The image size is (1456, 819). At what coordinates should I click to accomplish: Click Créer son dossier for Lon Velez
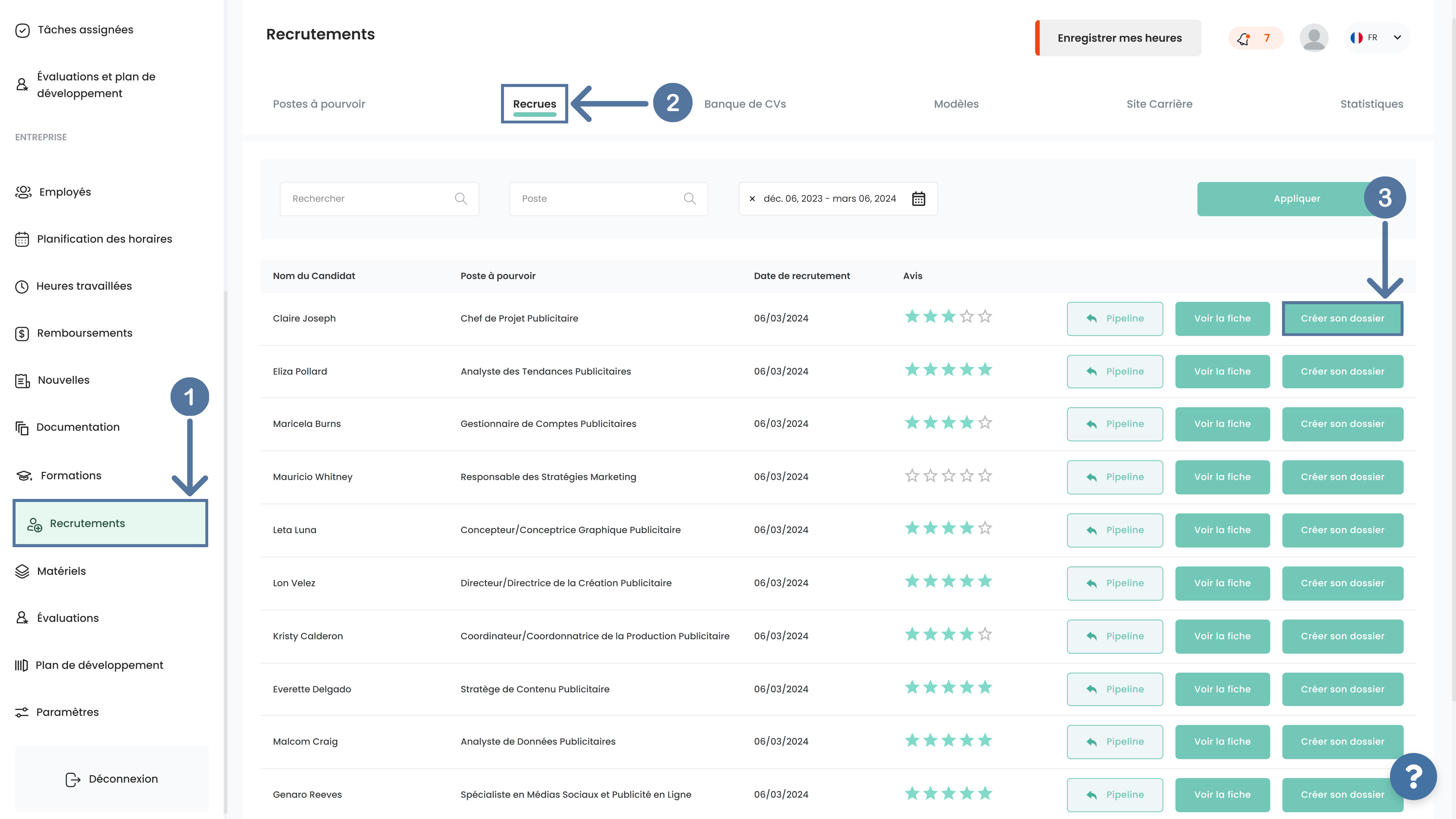(x=1342, y=583)
